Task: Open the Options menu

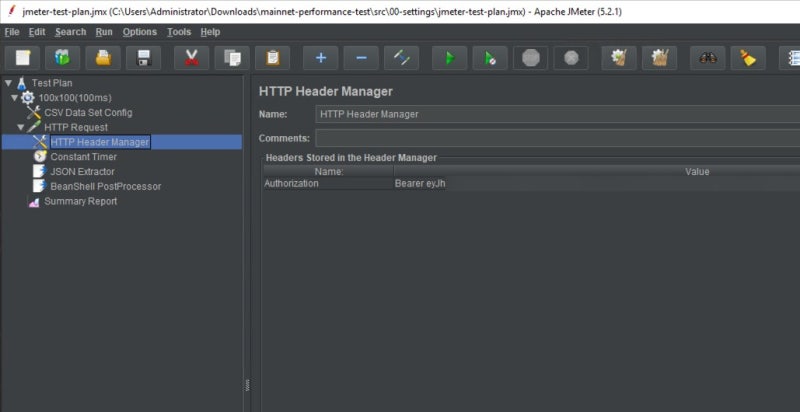Action: [140, 32]
